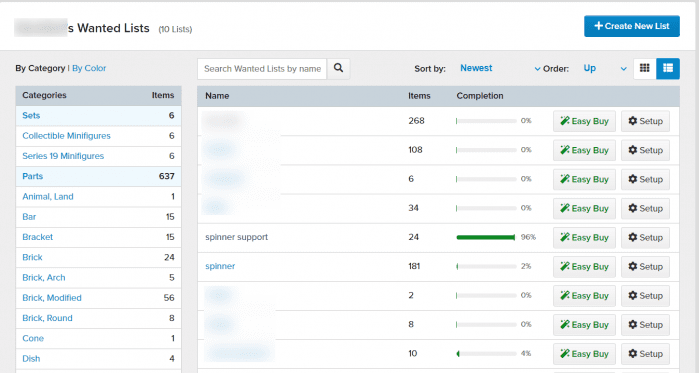This screenshot has height=373, width=699.
Task: Open the Brick, Arch category
Action: pyautogui.click(x=44, y=278)
